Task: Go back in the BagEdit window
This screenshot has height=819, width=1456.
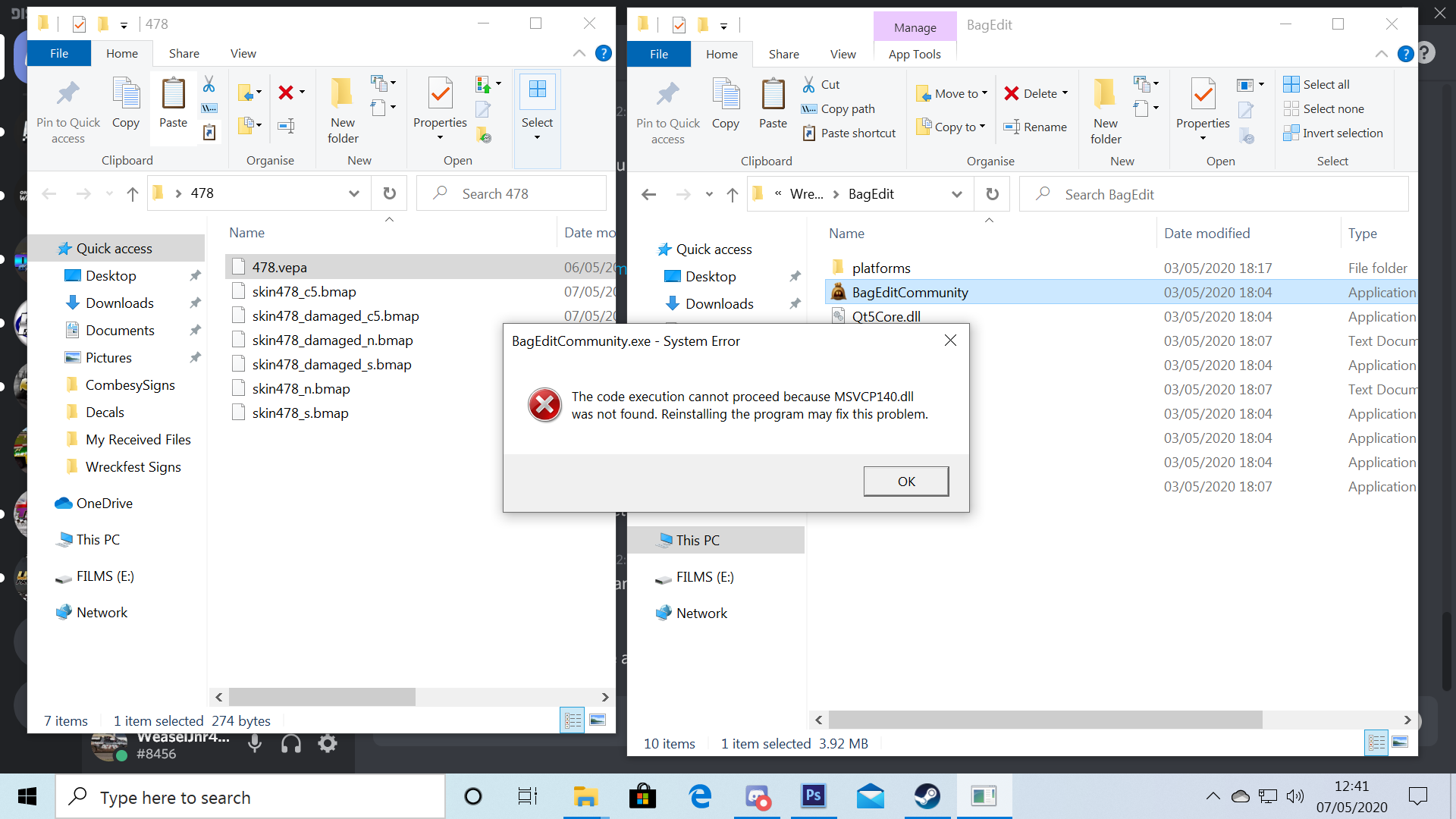Action: point(649,194)
